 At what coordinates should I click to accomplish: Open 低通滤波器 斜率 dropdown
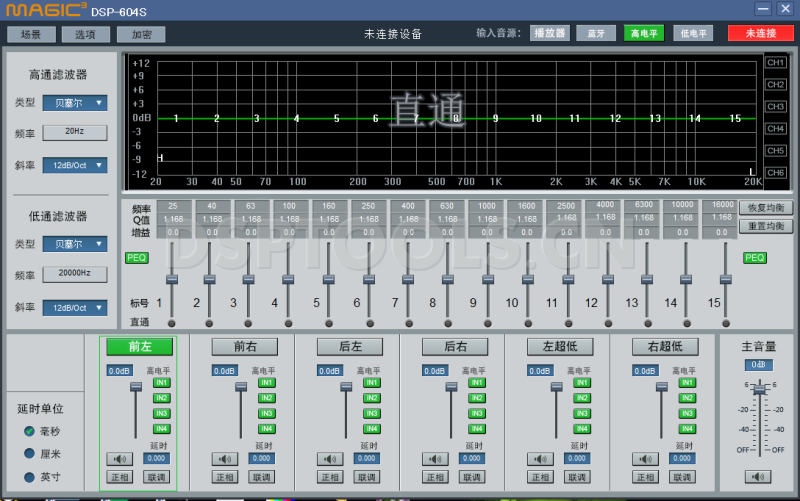click(75, 308)
